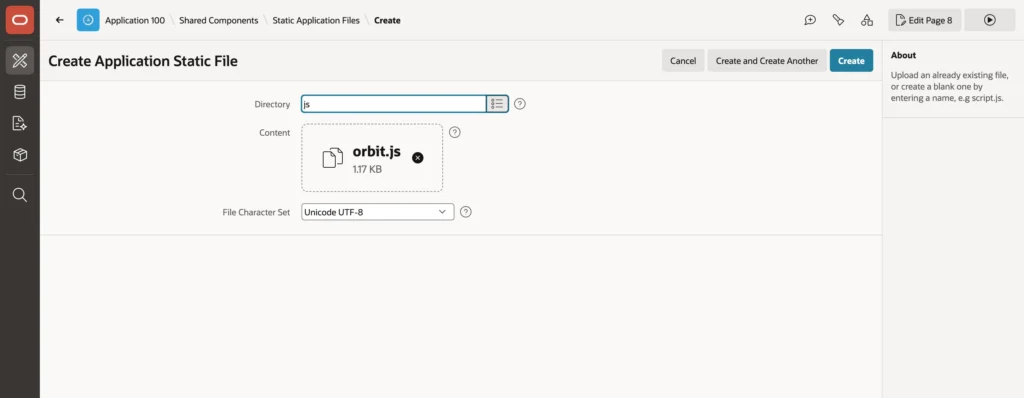
Task: Expand the File Character Set dropdown
Action: point(377,212)
